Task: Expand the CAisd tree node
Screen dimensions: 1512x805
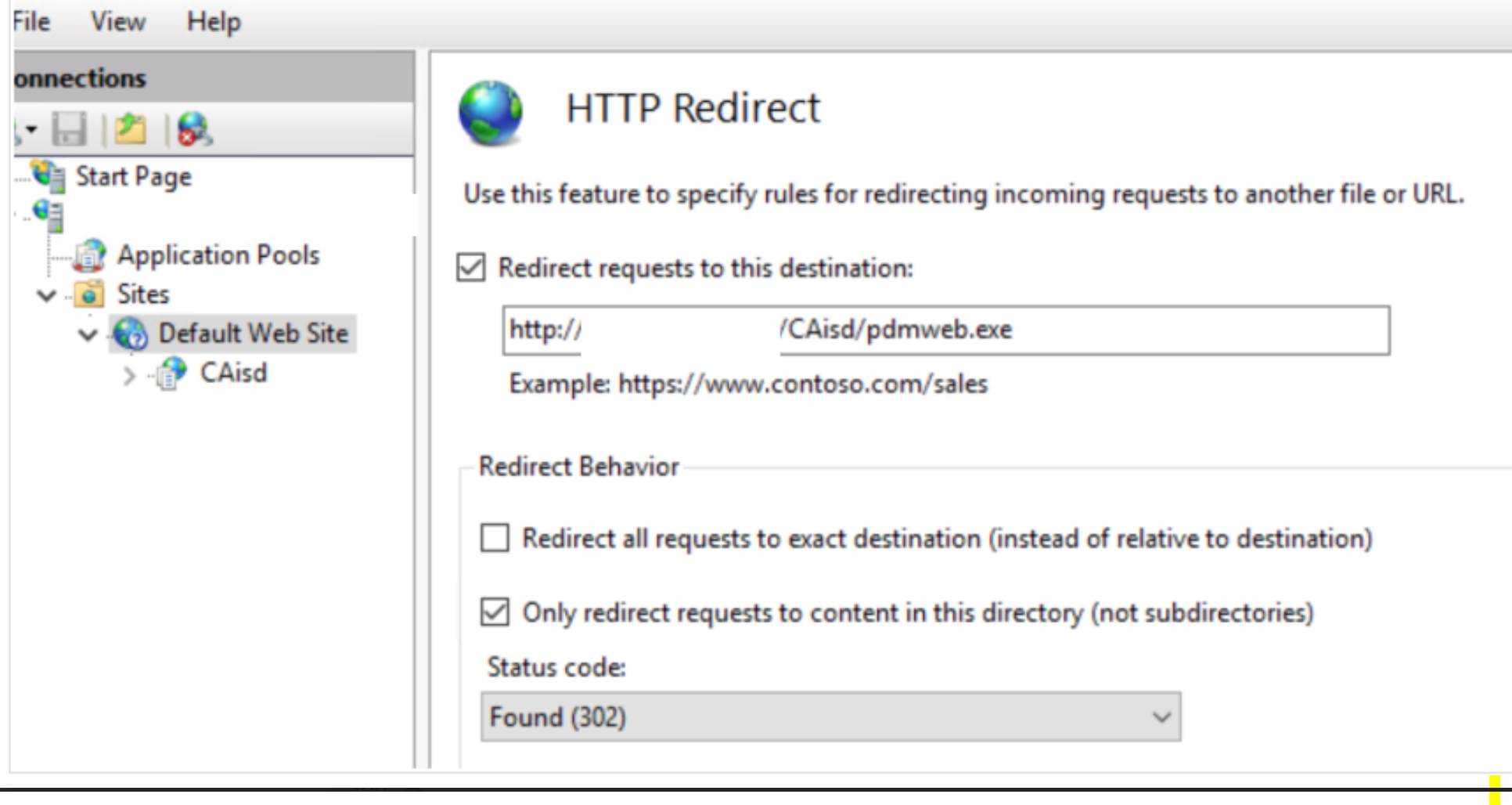Action: 129,375
